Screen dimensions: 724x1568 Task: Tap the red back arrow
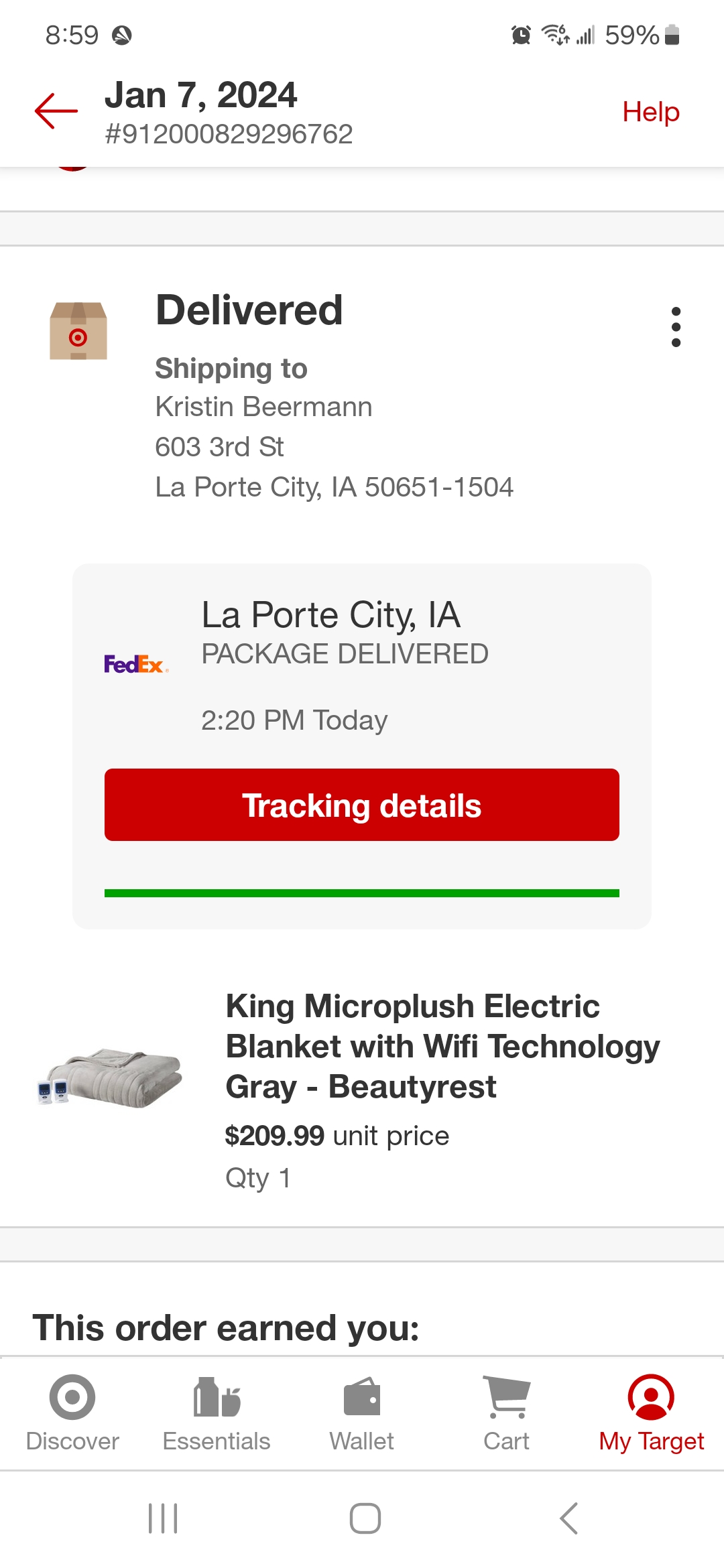click(56, 111)
